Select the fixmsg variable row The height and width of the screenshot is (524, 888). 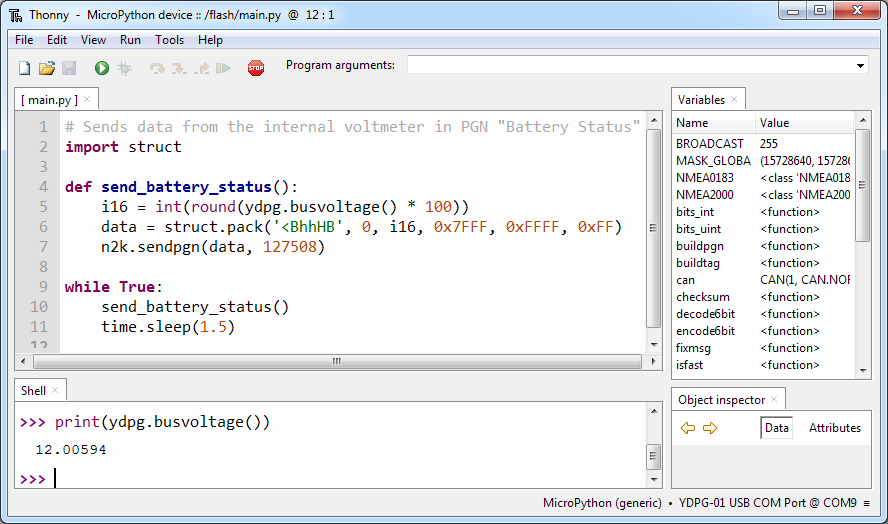point(763,347)
